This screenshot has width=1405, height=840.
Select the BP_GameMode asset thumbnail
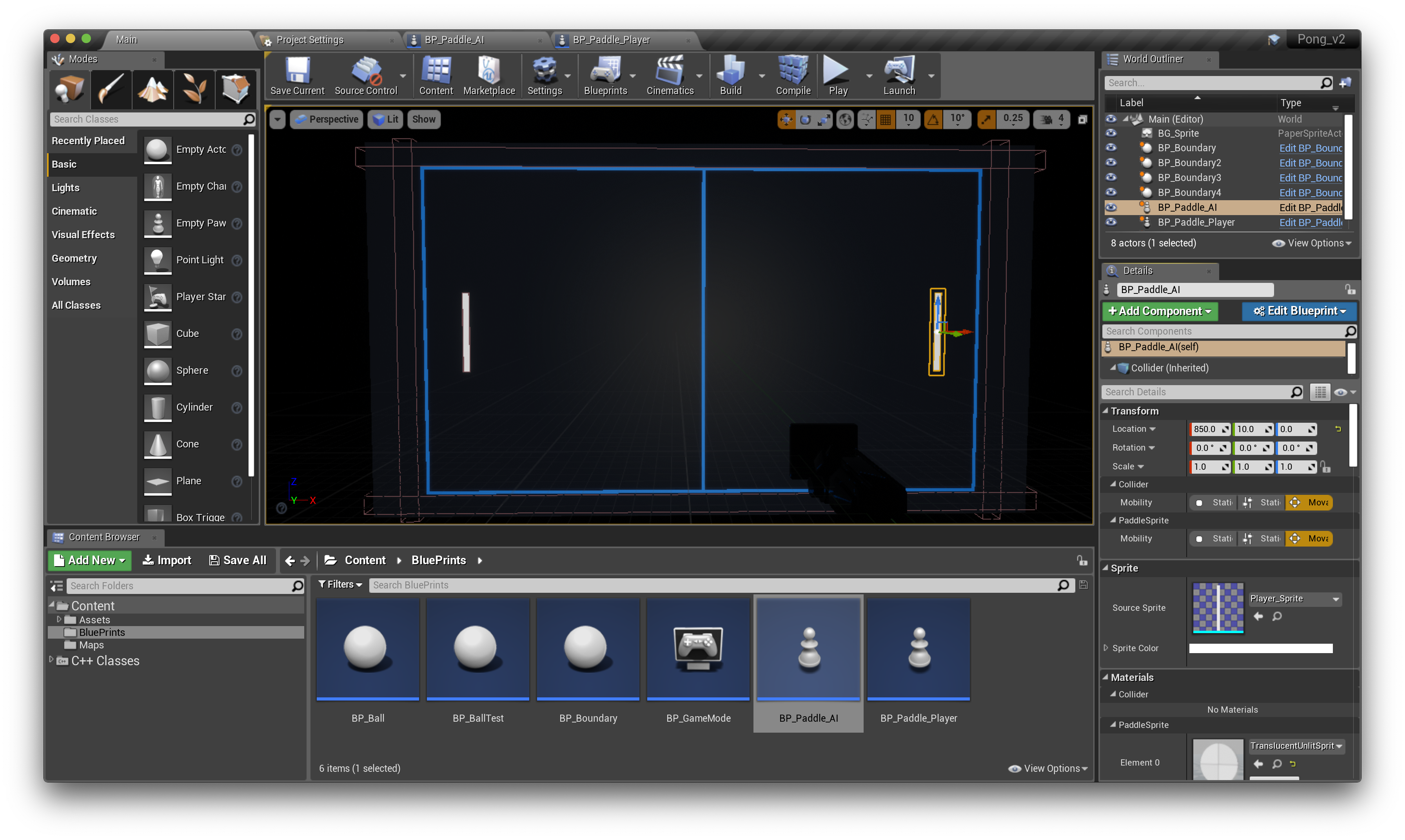tap(698, 649)
